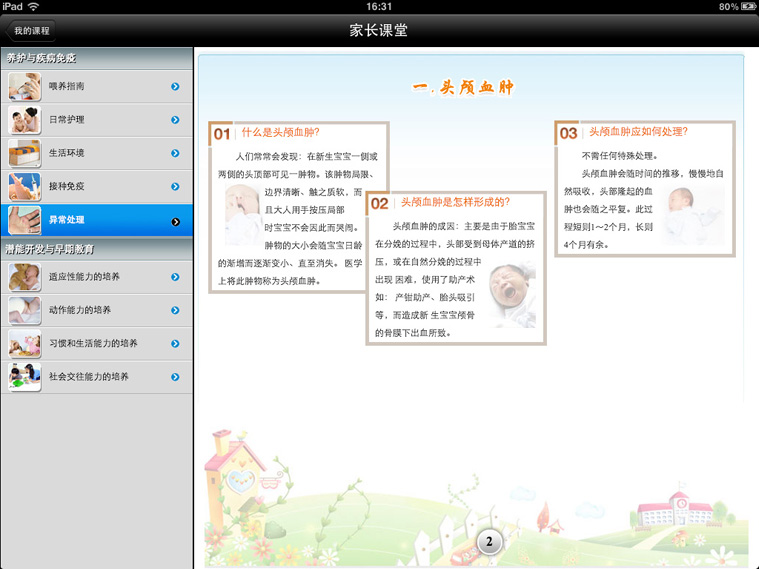Expand 日常护理 with its arrow

click(x=175, y=120)
